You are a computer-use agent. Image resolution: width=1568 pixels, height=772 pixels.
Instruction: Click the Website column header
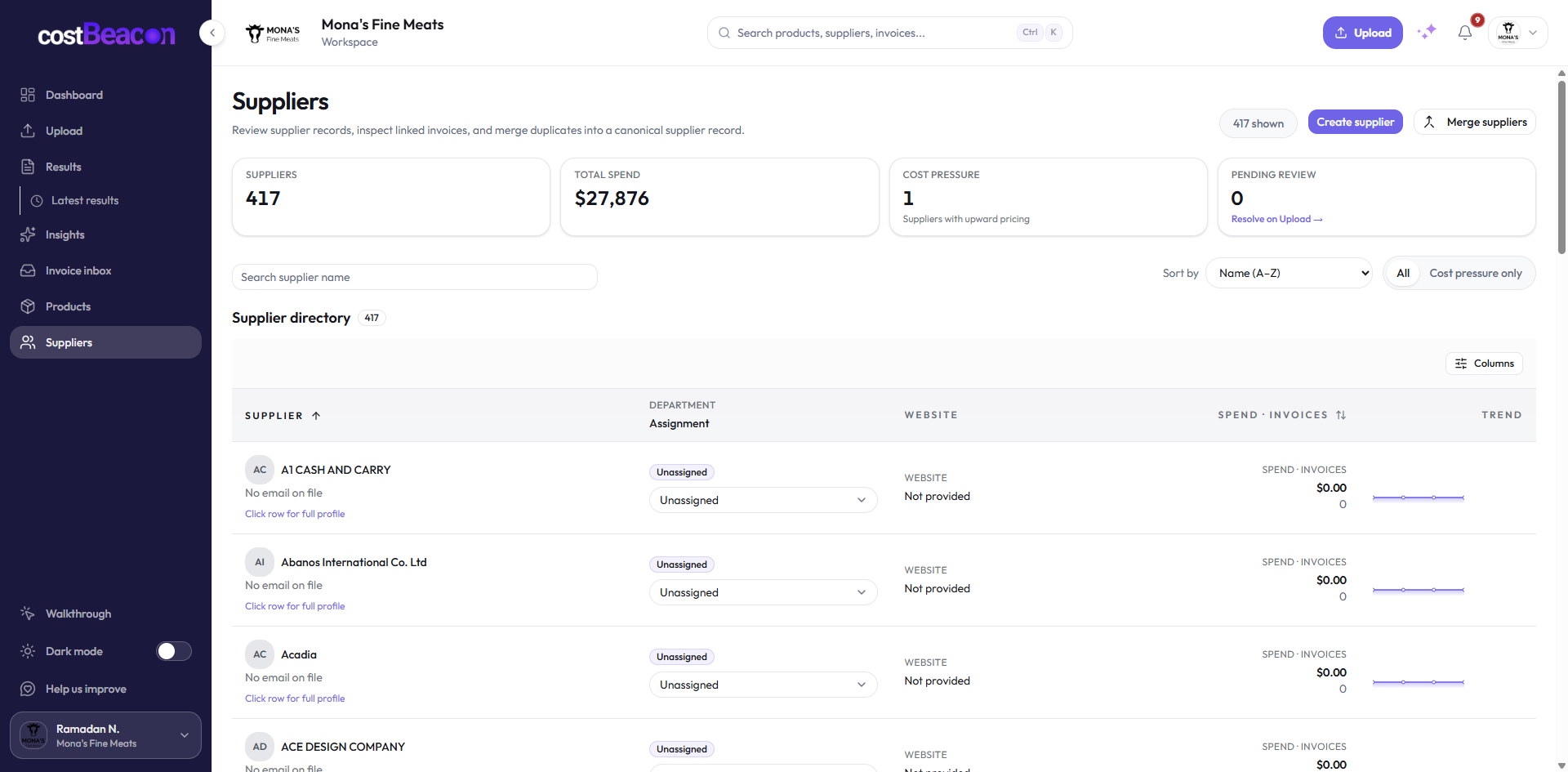point(931,415)
